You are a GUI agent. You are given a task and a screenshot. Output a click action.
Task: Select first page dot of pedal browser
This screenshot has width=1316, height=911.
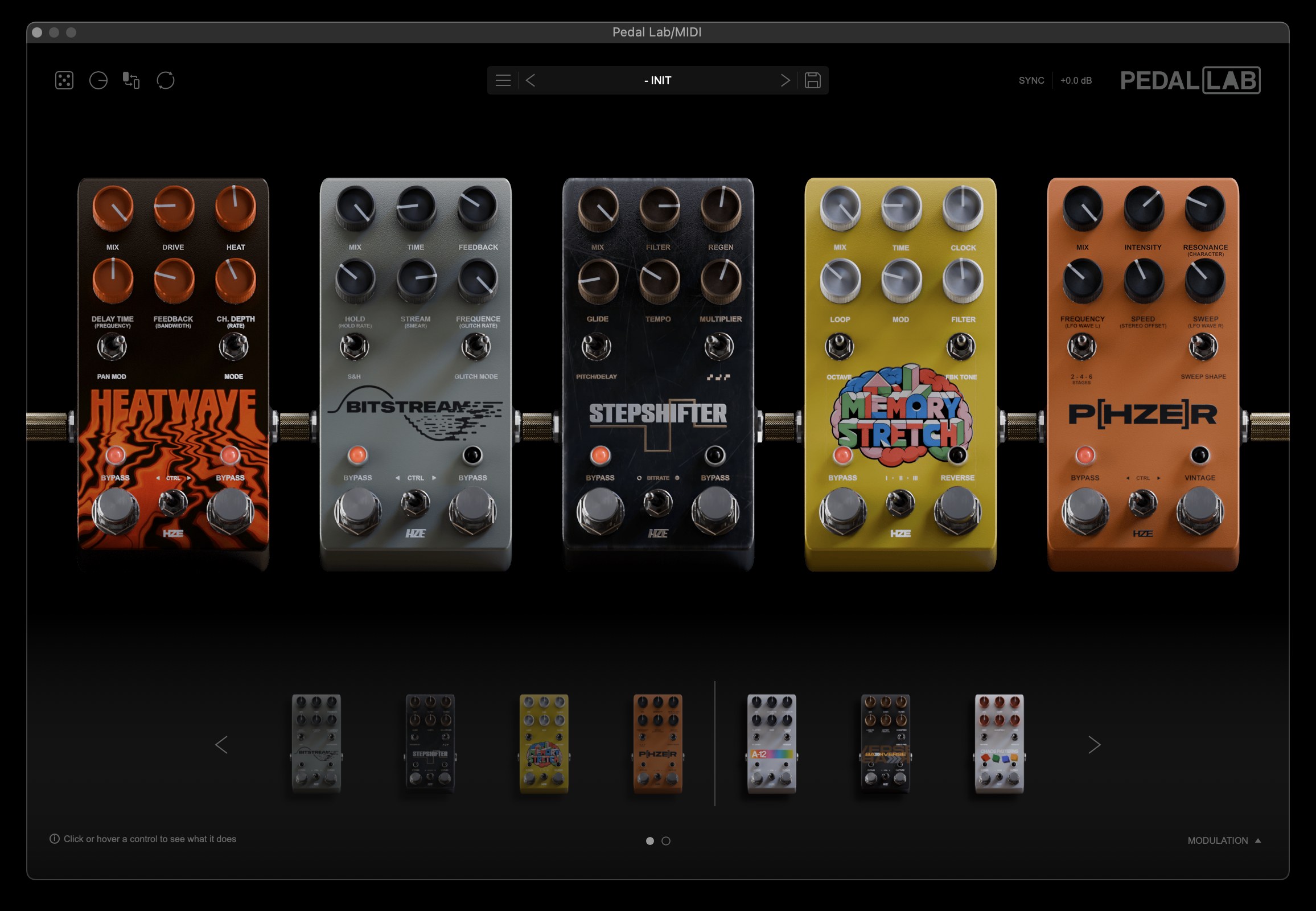coord(649,841)
